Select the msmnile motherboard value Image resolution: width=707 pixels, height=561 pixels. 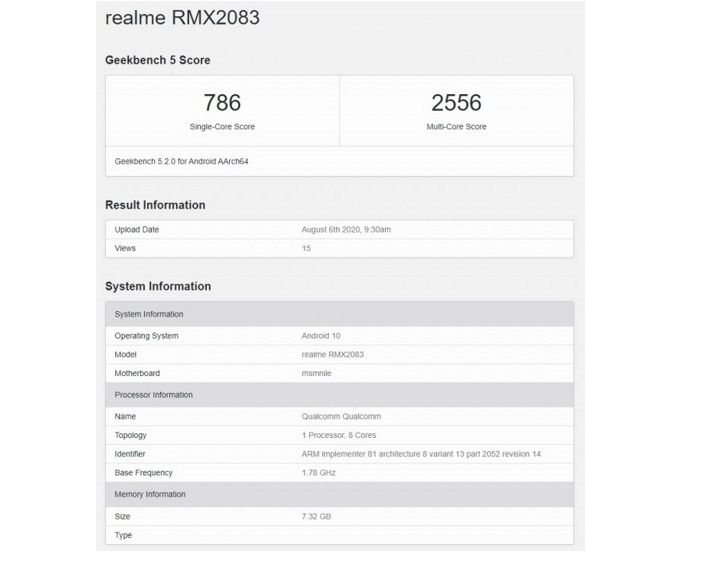tap(317, 373)
